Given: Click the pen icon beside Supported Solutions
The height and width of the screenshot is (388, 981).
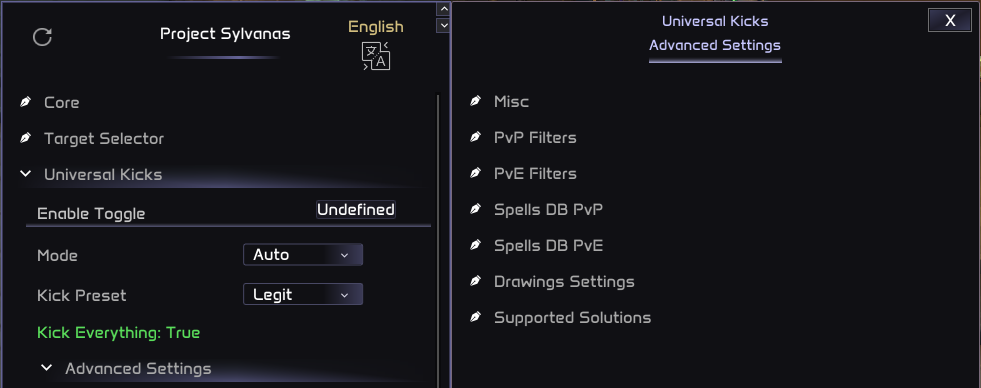Looking at the screenshot, I should click(x=475, y=317).
